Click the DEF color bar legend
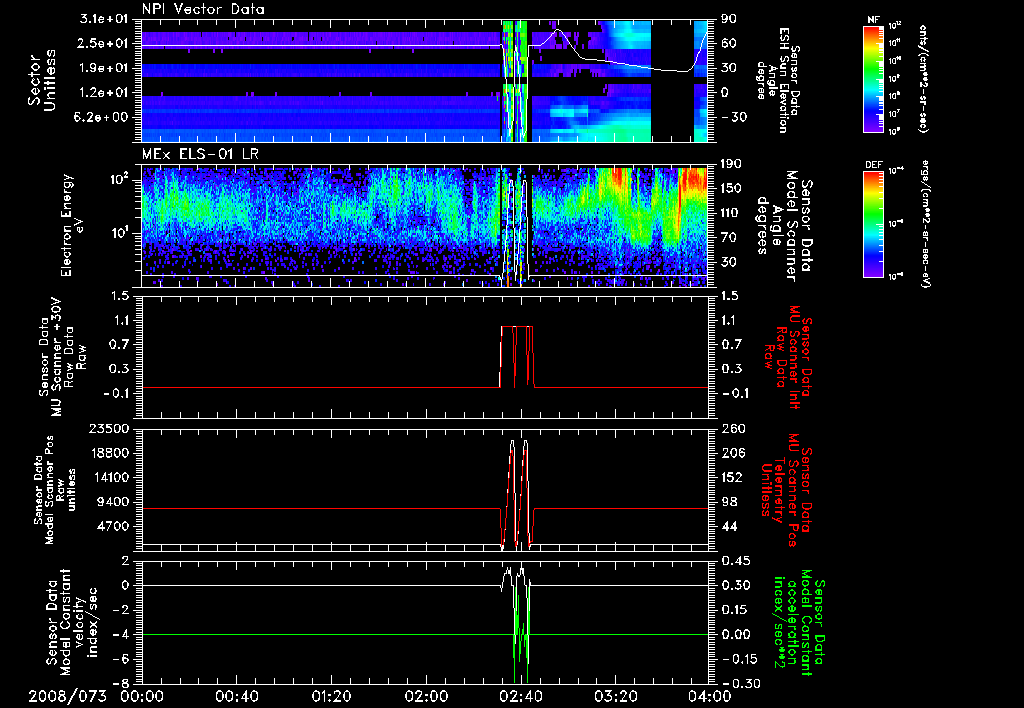 874,224
